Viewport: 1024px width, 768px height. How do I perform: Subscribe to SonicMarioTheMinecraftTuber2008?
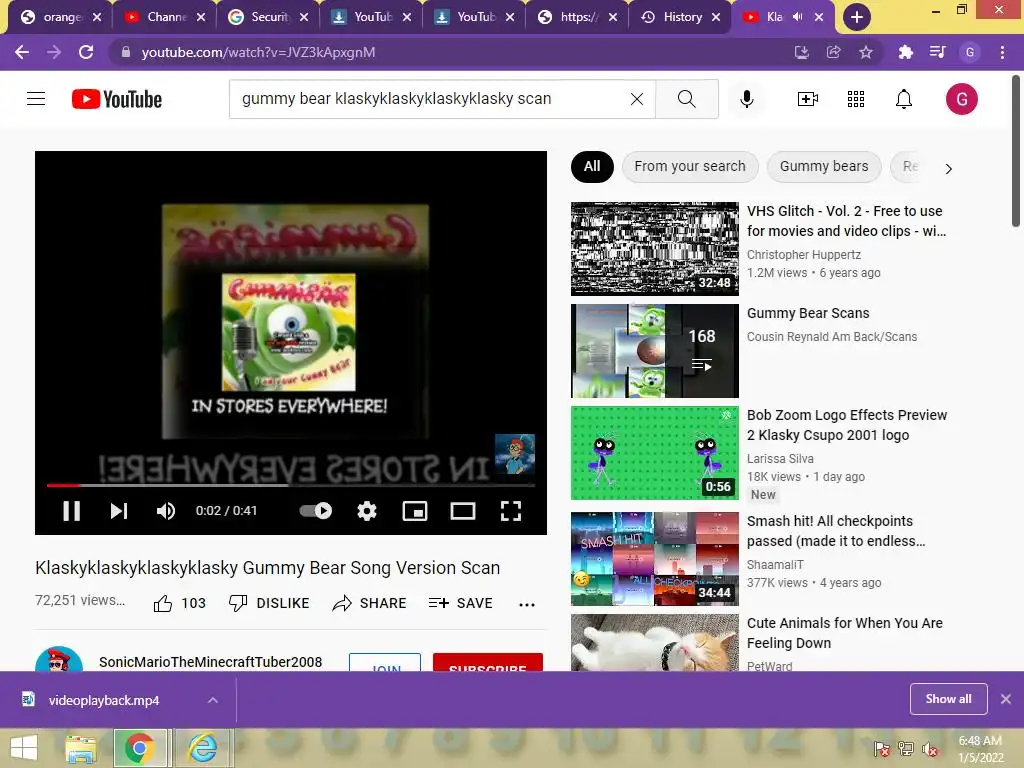coord(488,662)
